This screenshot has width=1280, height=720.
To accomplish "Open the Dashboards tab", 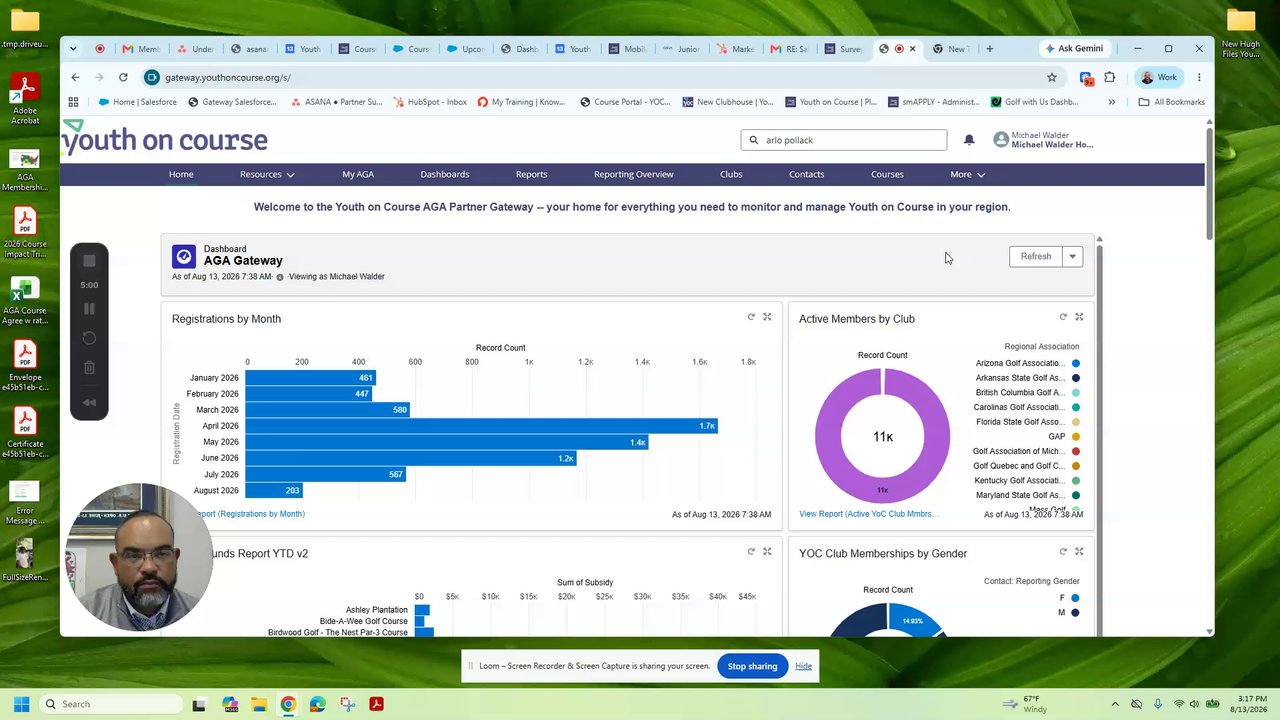I will [445, 174].
